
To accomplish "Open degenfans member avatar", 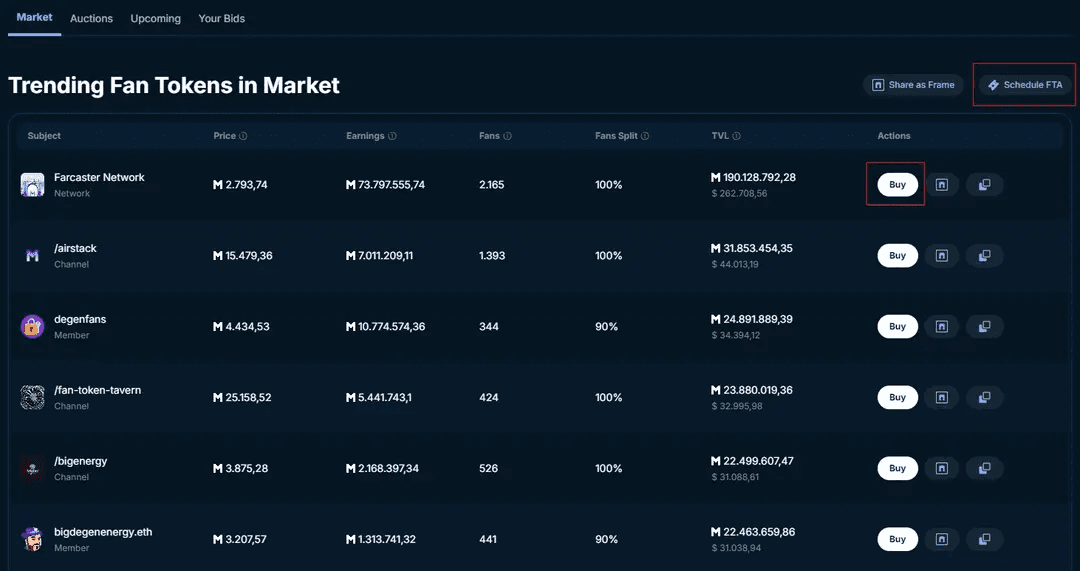I will tap(32, 326).
